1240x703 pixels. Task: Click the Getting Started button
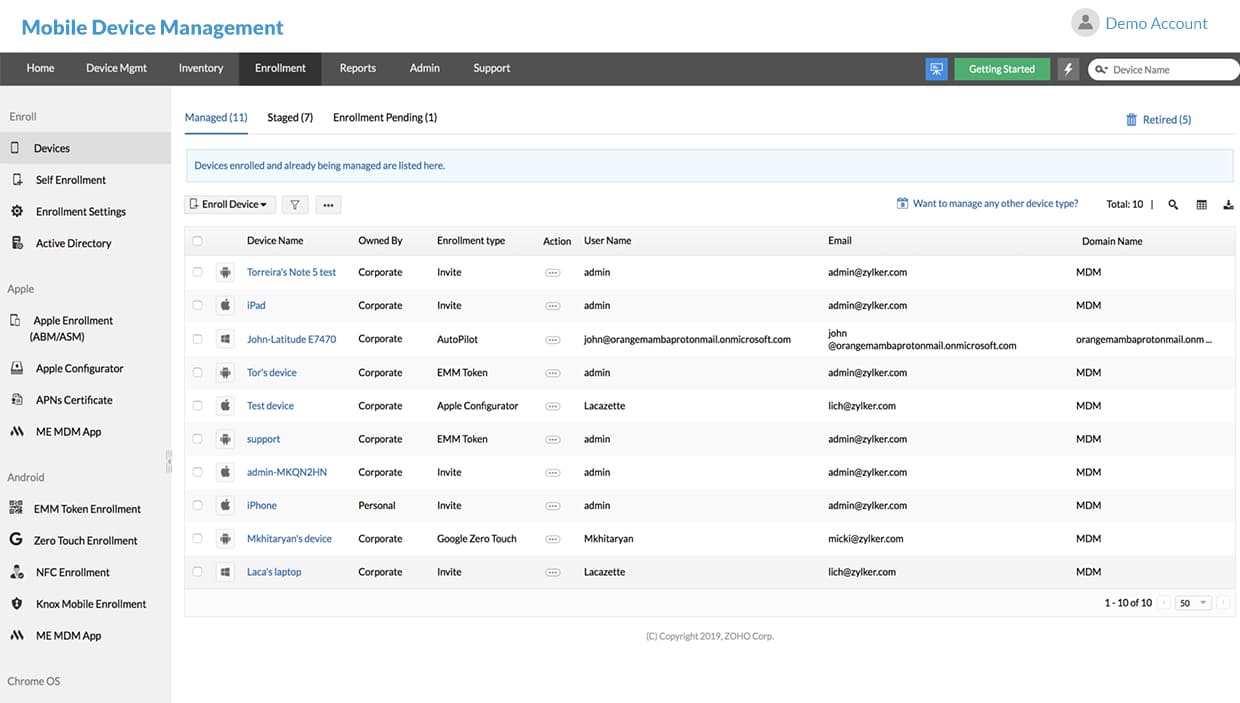point(1002,69)
